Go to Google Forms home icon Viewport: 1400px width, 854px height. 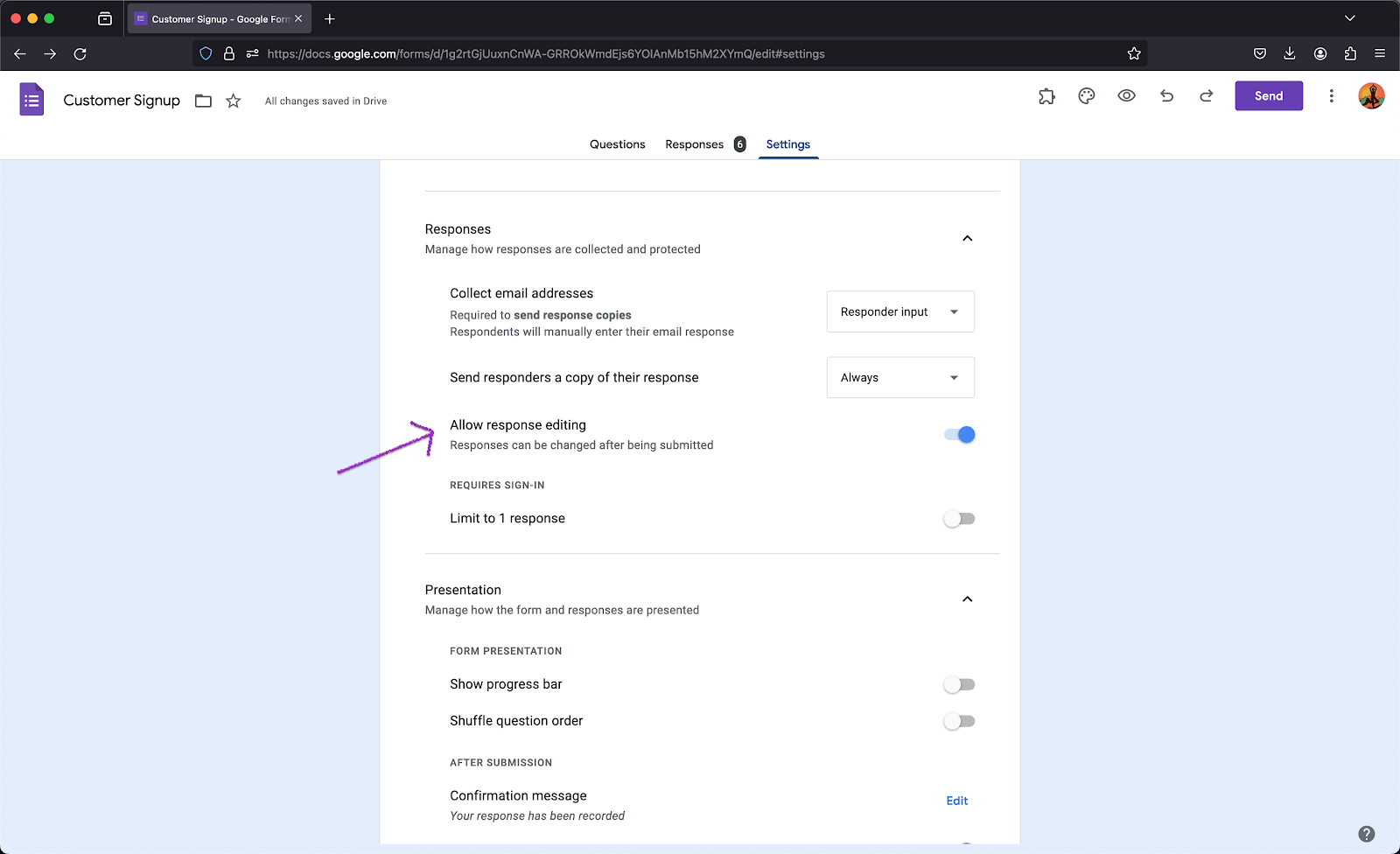click(31, 100)
